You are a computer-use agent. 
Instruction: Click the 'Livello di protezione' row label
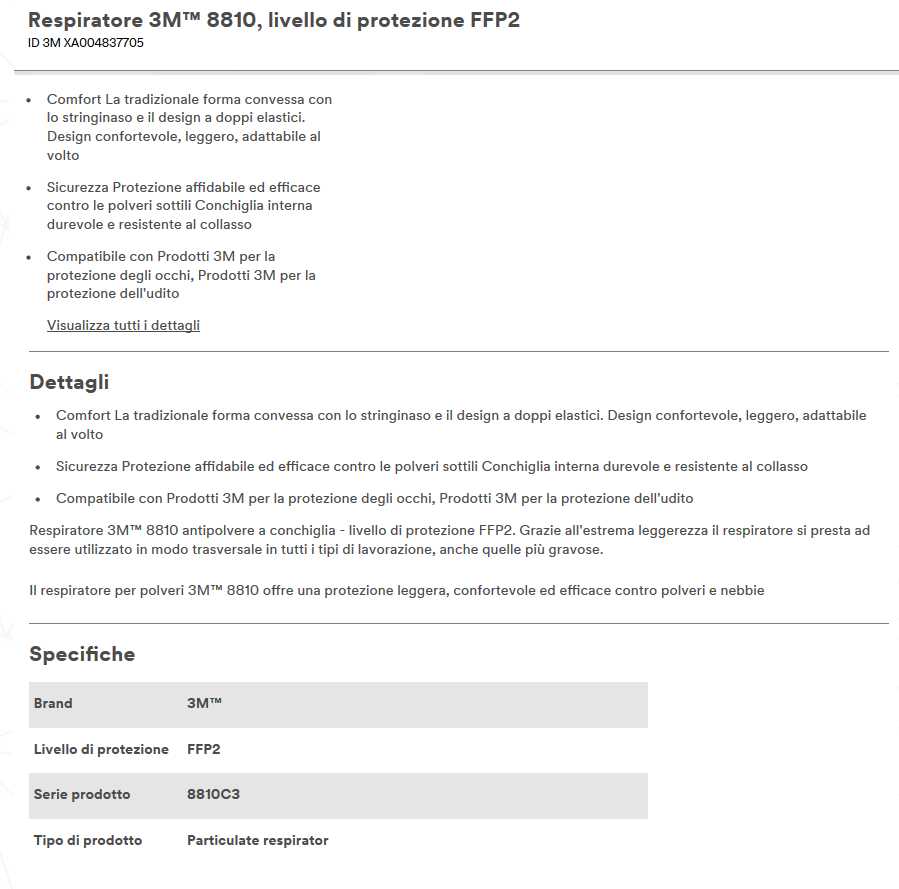pyautogui.click(x=101, y=749)
